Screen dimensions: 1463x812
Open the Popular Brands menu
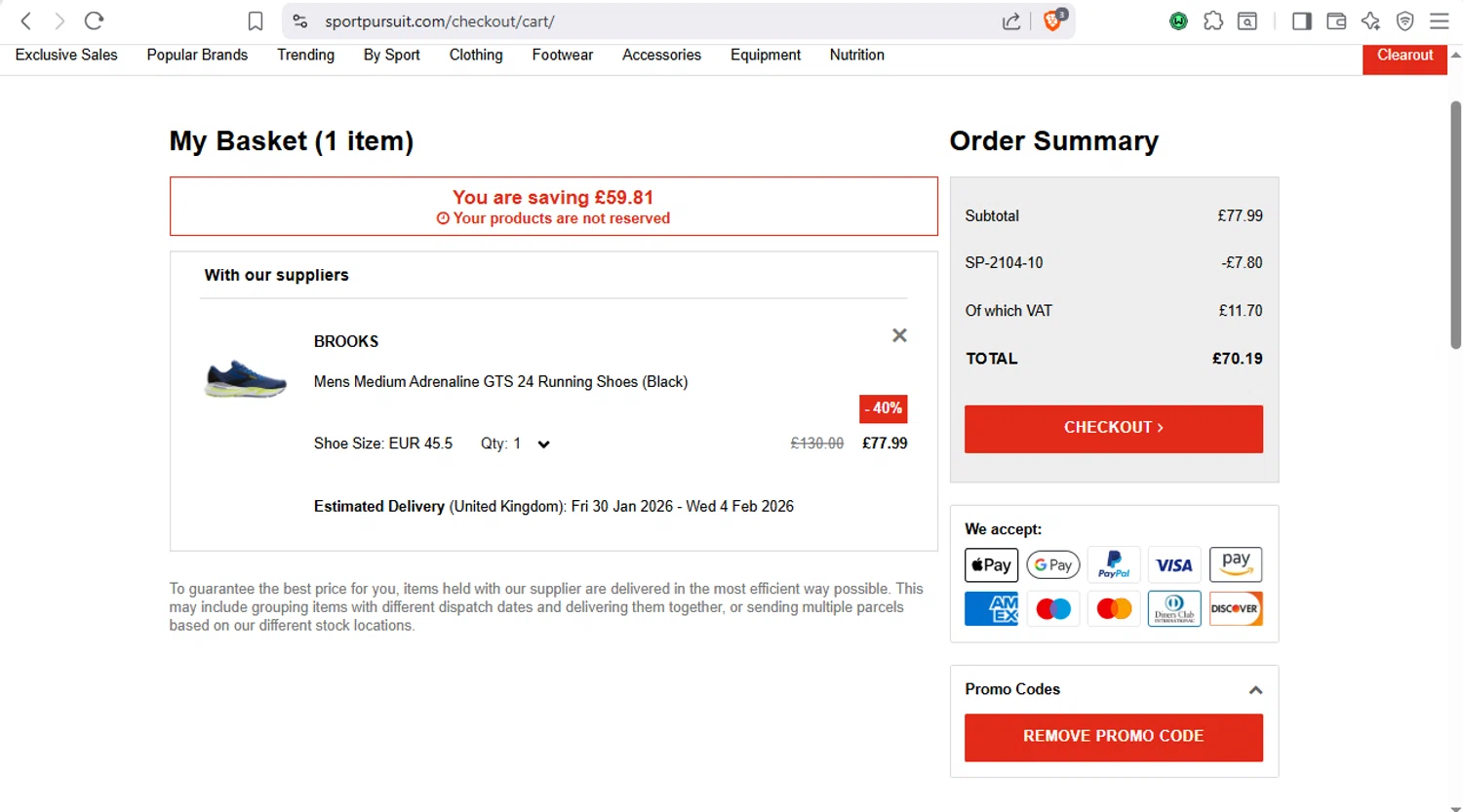197,56
